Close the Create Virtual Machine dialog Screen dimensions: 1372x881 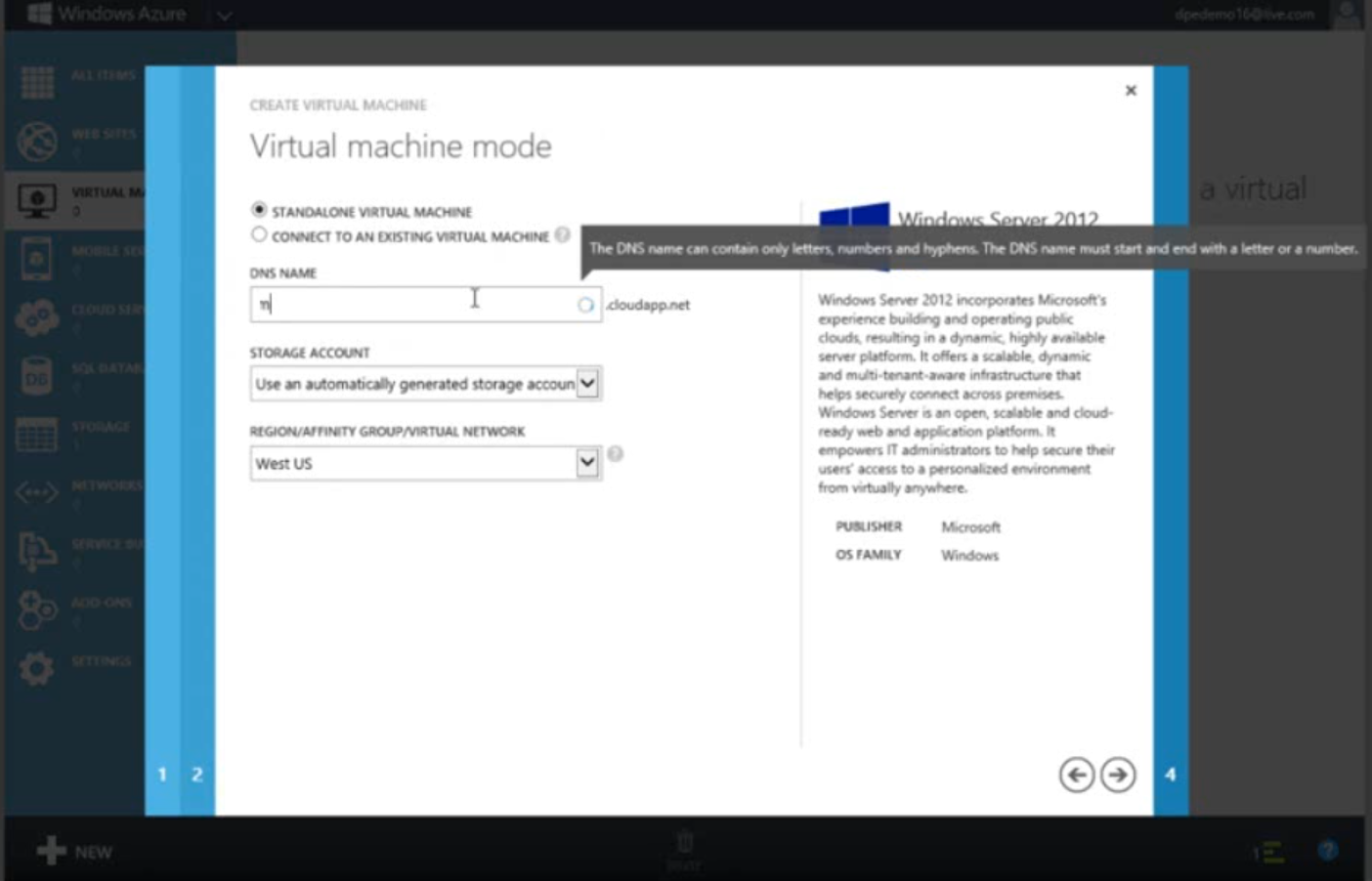[x=1131, y=90]
